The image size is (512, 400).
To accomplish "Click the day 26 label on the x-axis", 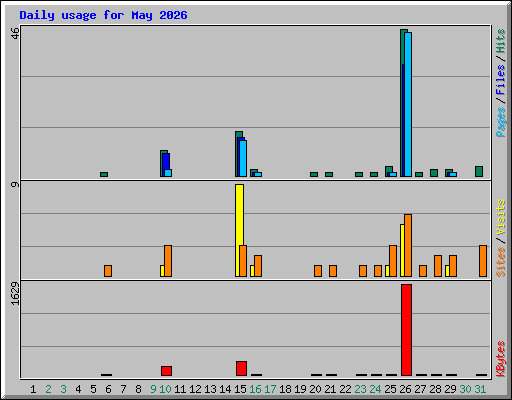I will click(x=405, y=389).
